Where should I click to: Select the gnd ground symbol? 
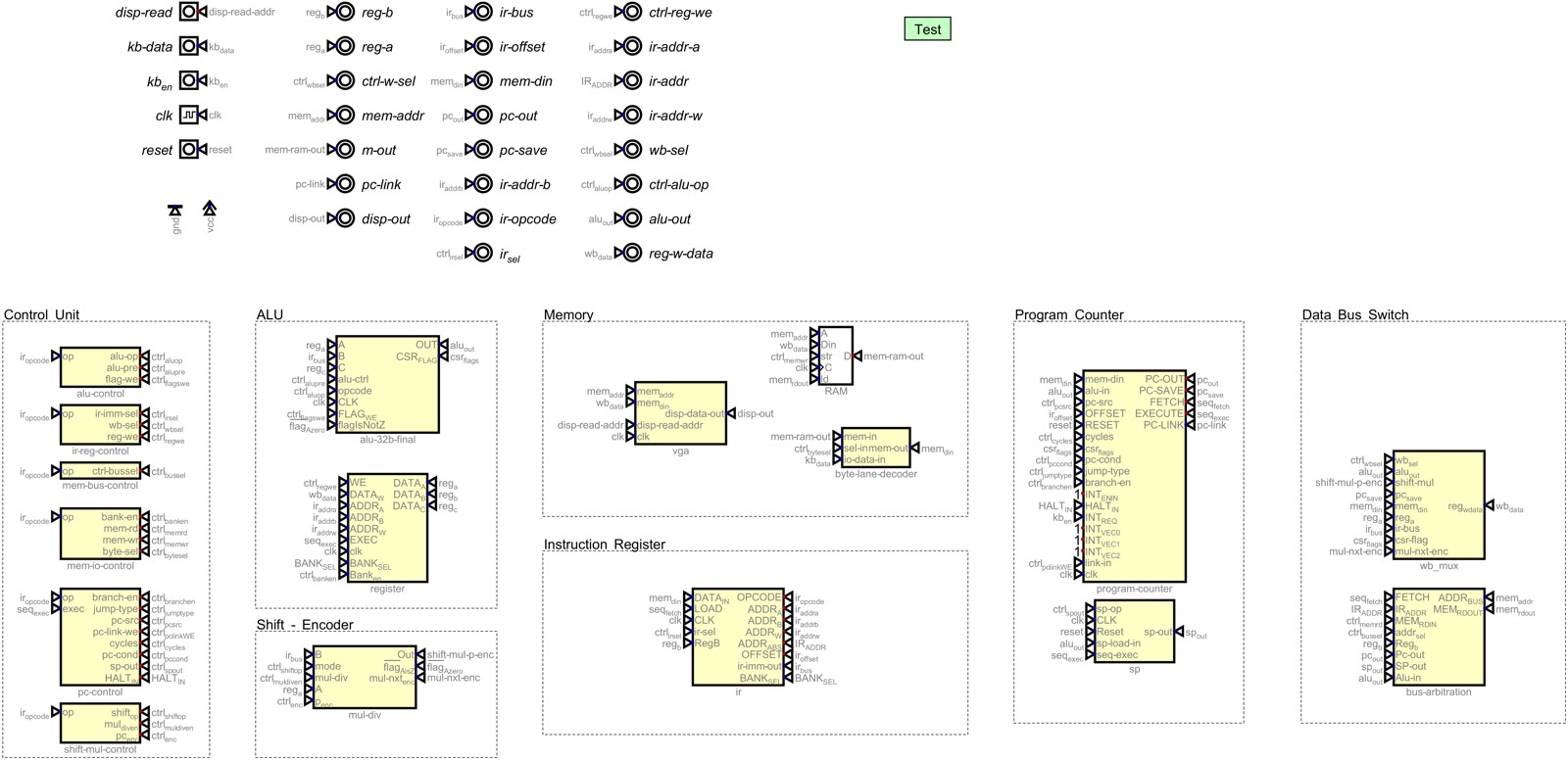(174, 211)
